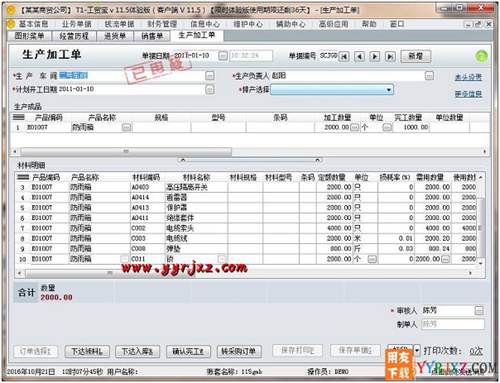This screenshot has width=500, height=383.
Task: Switch to the 销售单 tab
Action: coord(152,36)
